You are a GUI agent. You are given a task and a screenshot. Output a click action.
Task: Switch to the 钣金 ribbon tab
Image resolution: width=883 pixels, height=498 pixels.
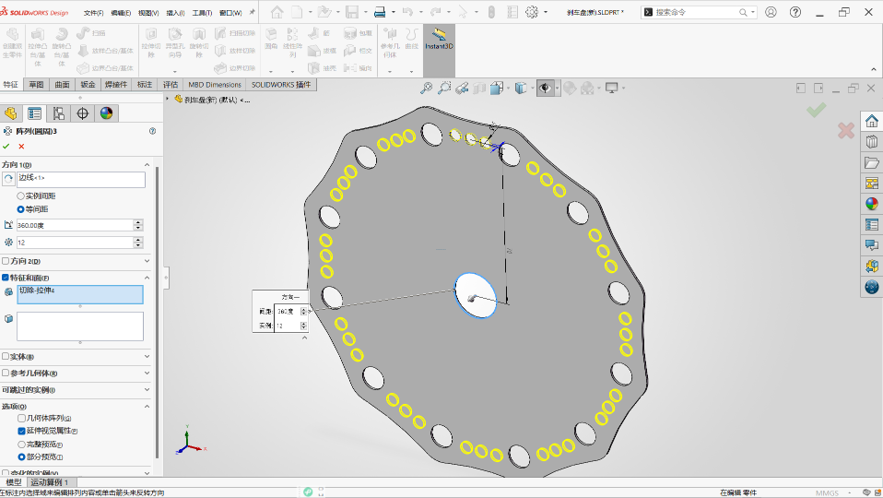88,85
